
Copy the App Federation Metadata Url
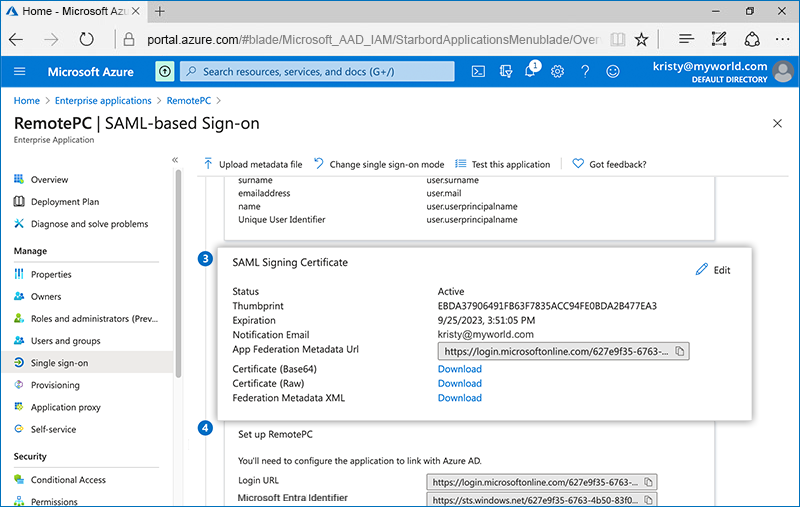(679, 352)
